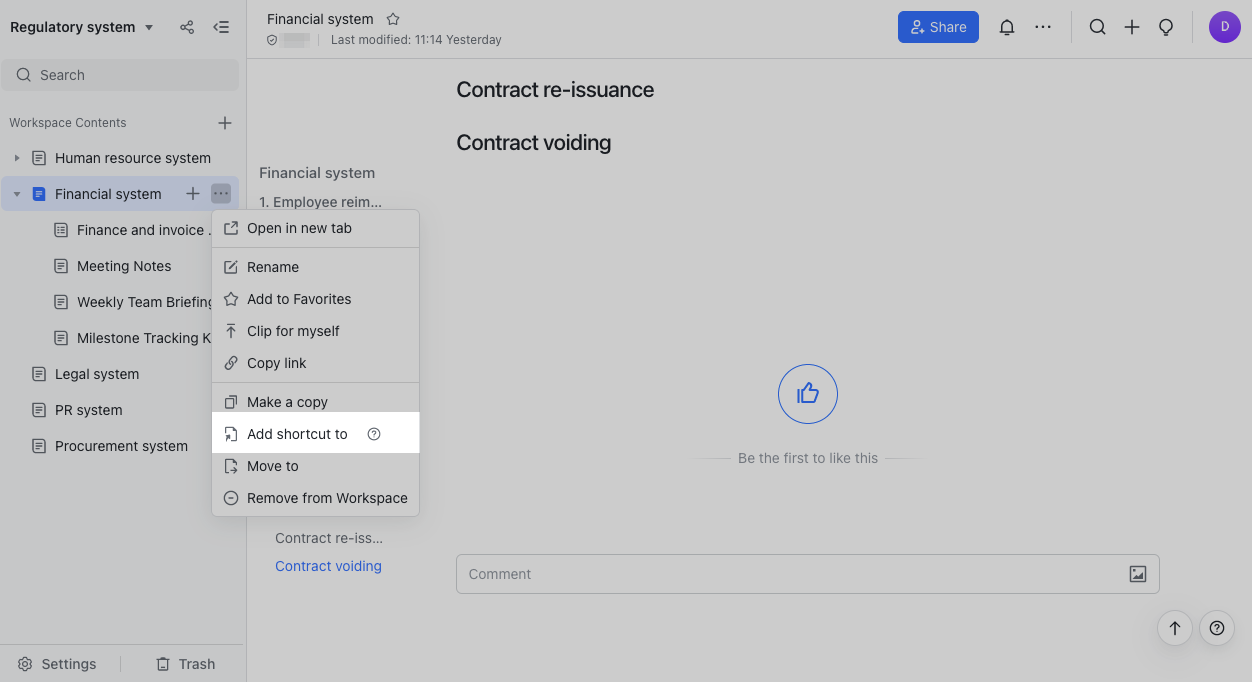This screenshot has height=682, width=1252.
Task: Expand the Human resource system tree item
Action: [x=17, y=158]
